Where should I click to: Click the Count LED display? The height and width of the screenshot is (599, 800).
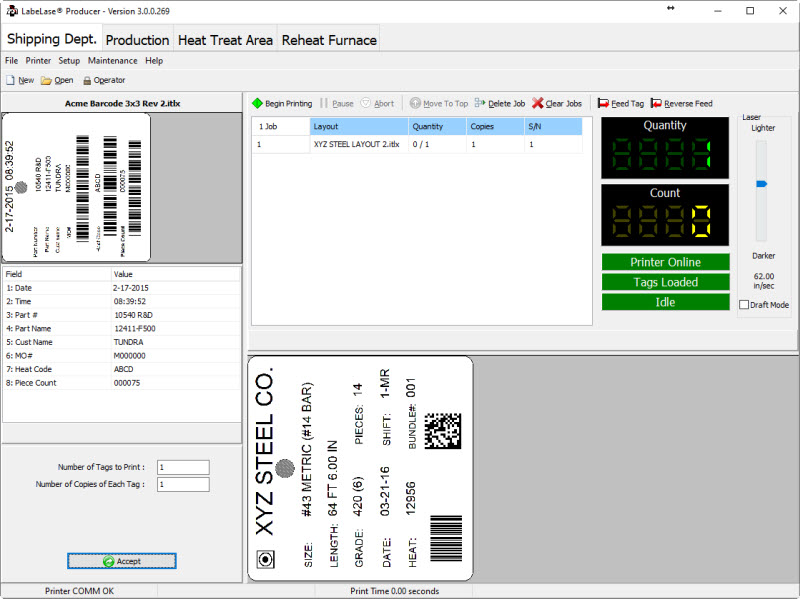pyautogui.click(x=665, y=215)
